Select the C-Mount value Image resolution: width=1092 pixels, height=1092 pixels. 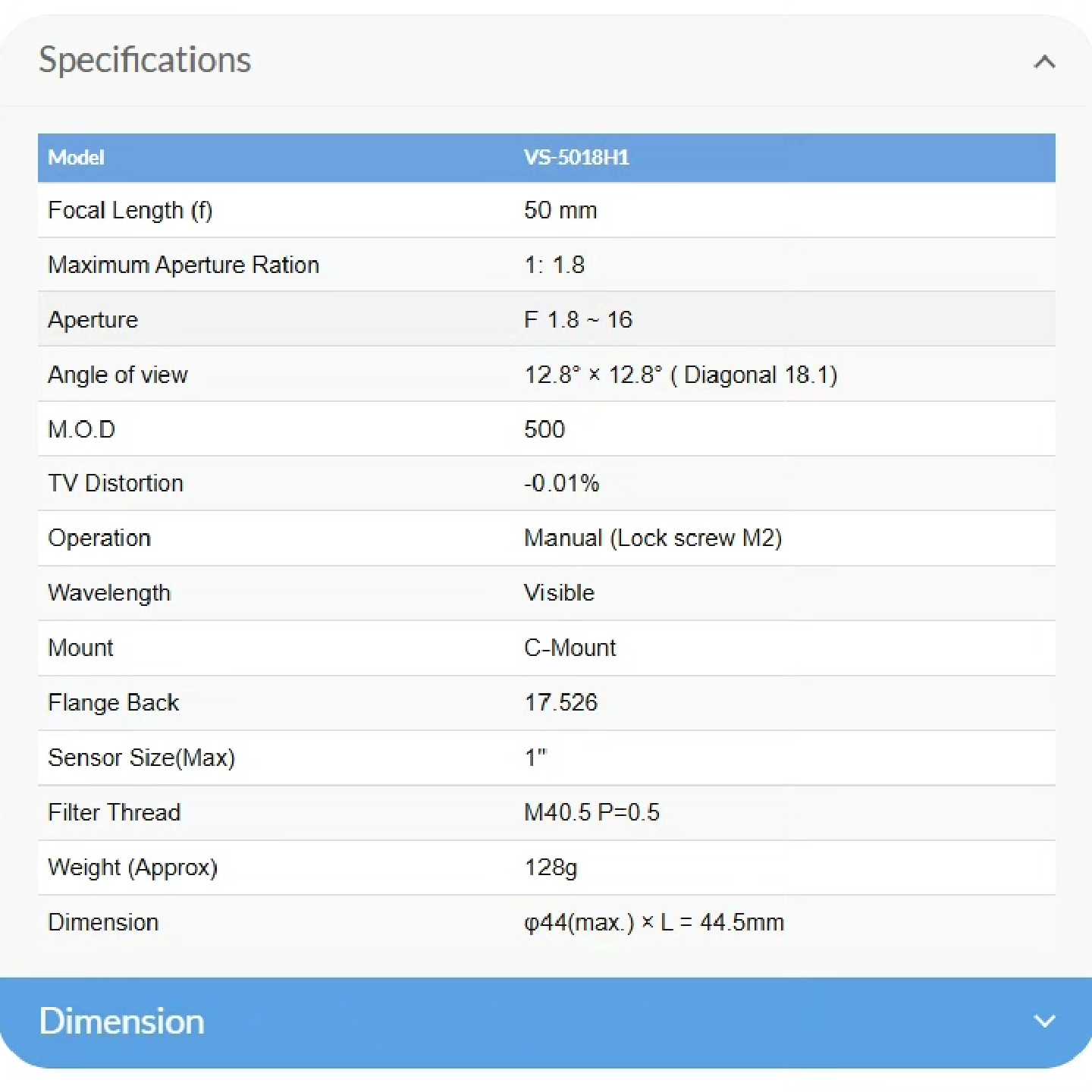(570, 648)
